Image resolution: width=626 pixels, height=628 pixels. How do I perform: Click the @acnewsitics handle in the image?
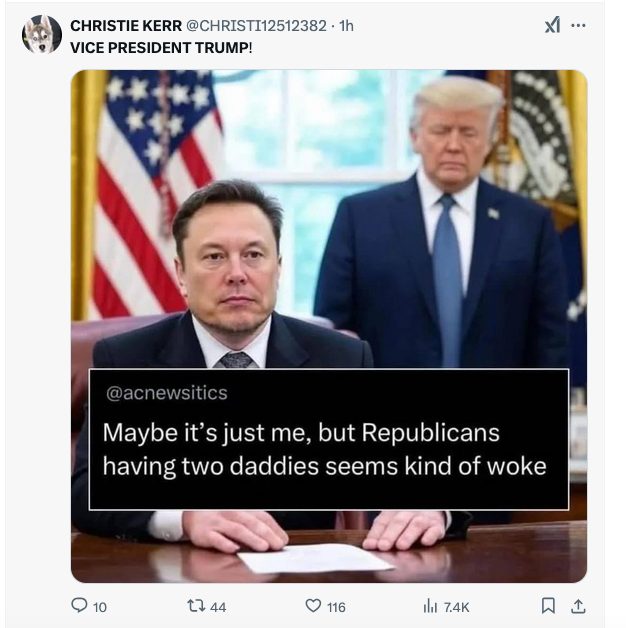click(167, 393)
